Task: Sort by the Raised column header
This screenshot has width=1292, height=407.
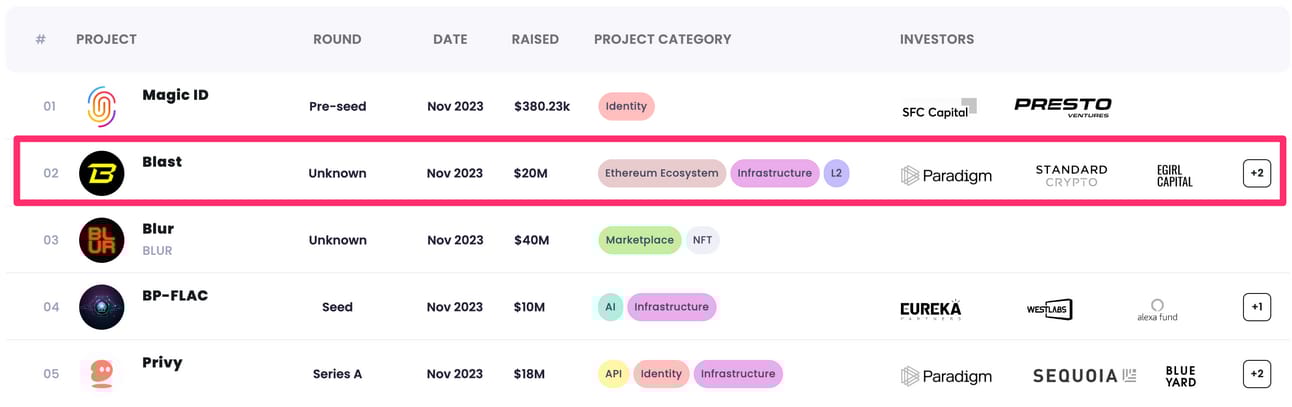Action: point(535,39)
